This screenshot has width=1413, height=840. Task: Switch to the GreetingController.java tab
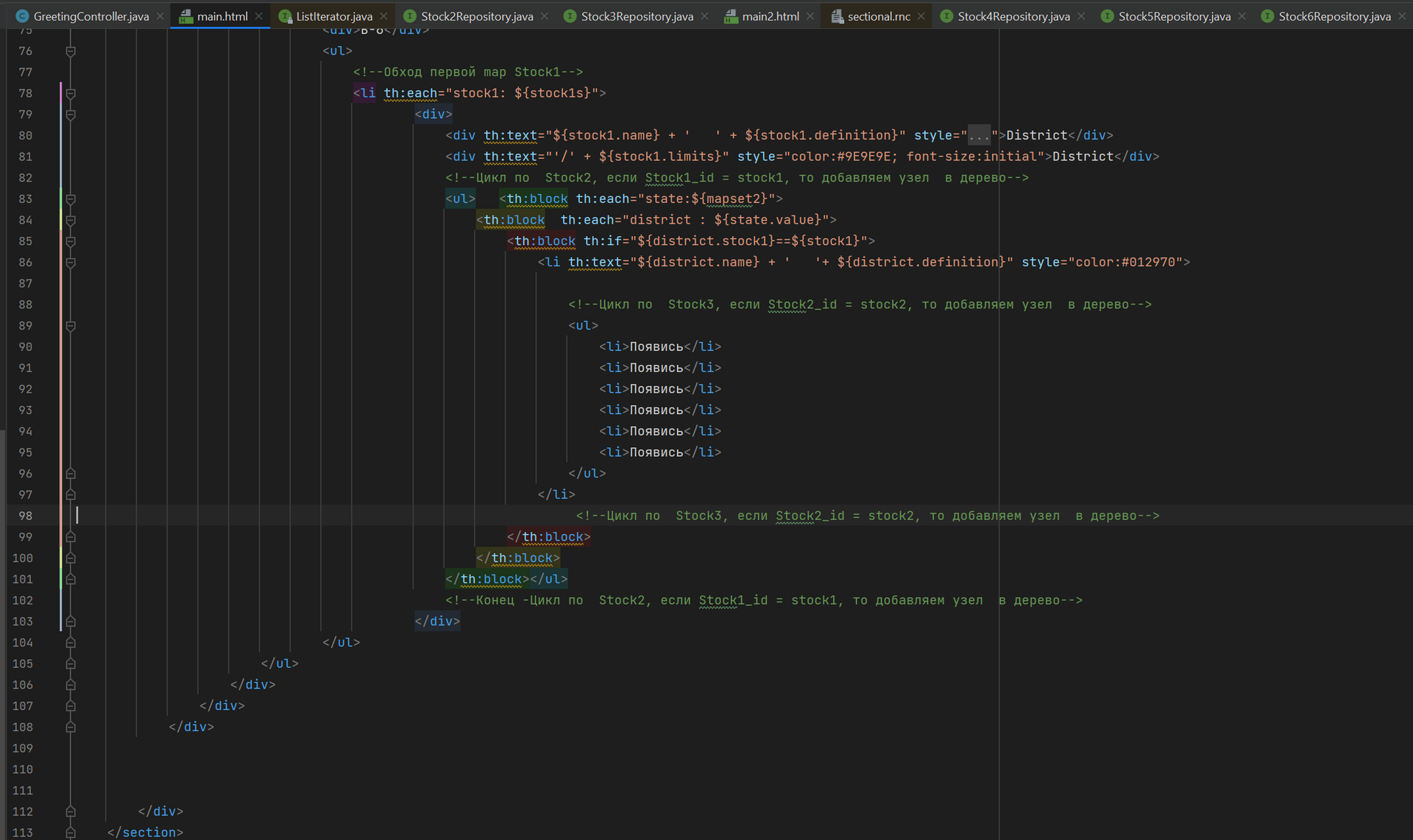91,16
